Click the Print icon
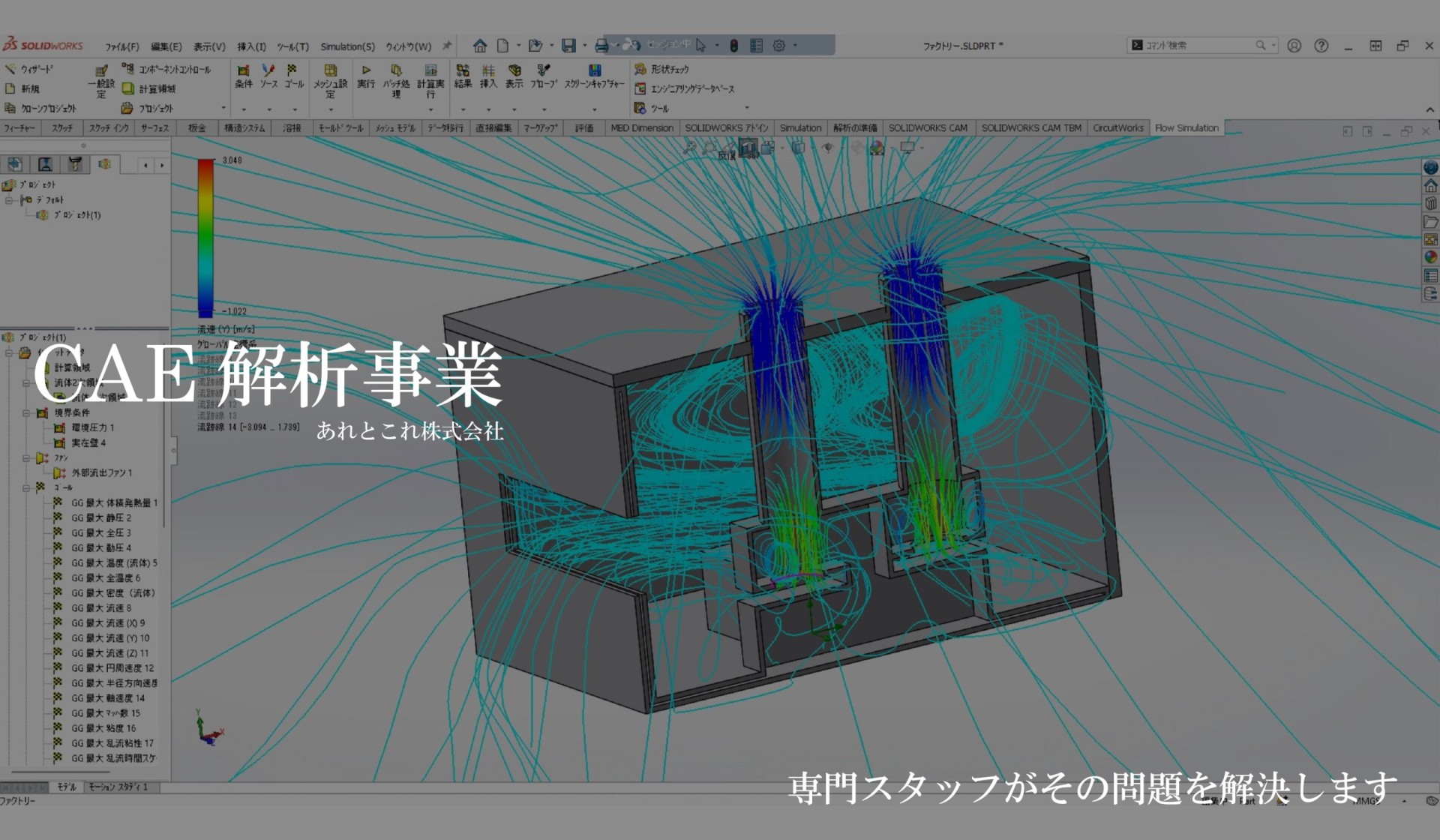1440x840 pixels. coord(601,46)
